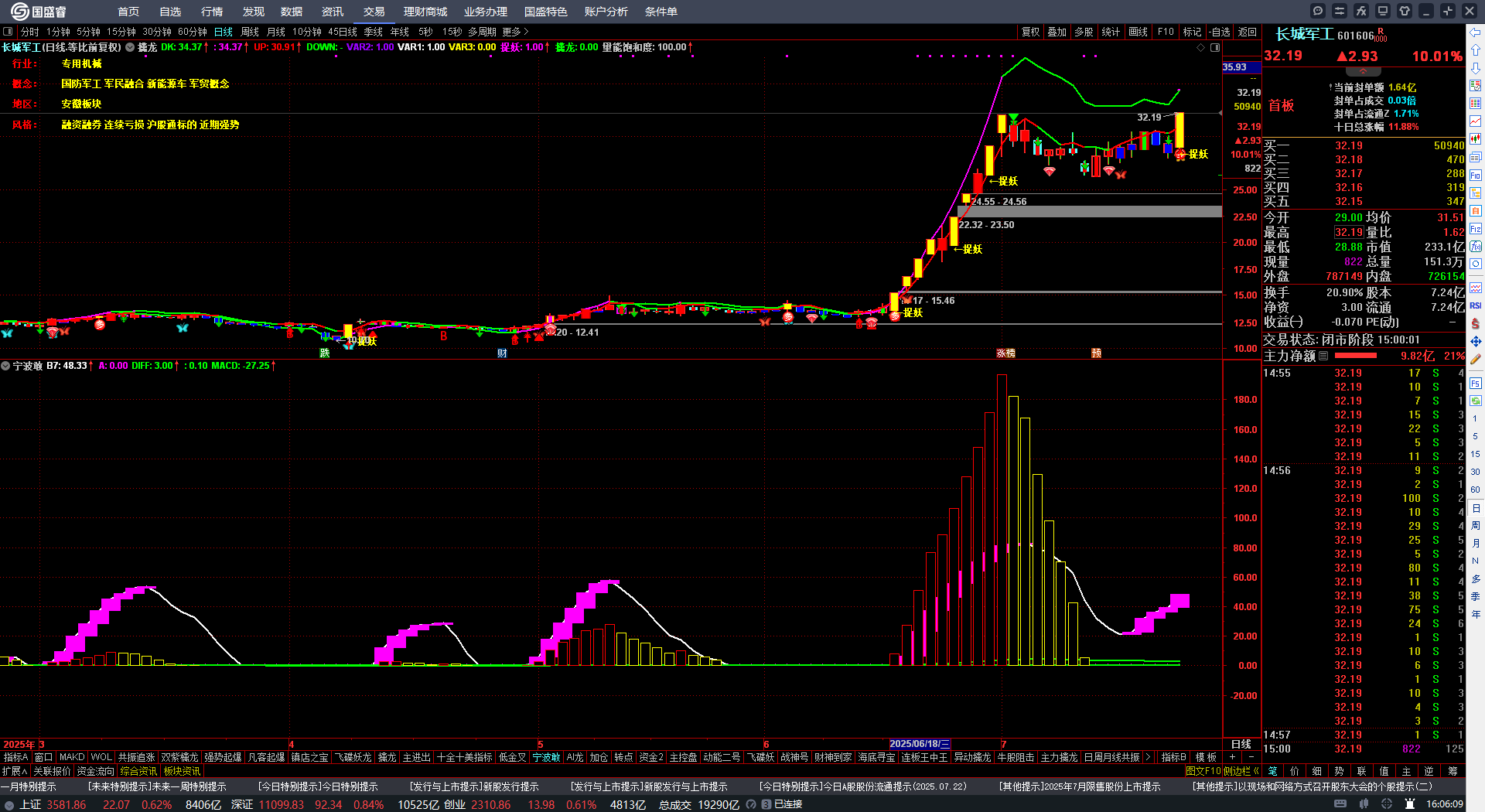The width and height of the screenshot is (1485, 812).
Task: Open the message chat bubble icon
Action: 1318,11
